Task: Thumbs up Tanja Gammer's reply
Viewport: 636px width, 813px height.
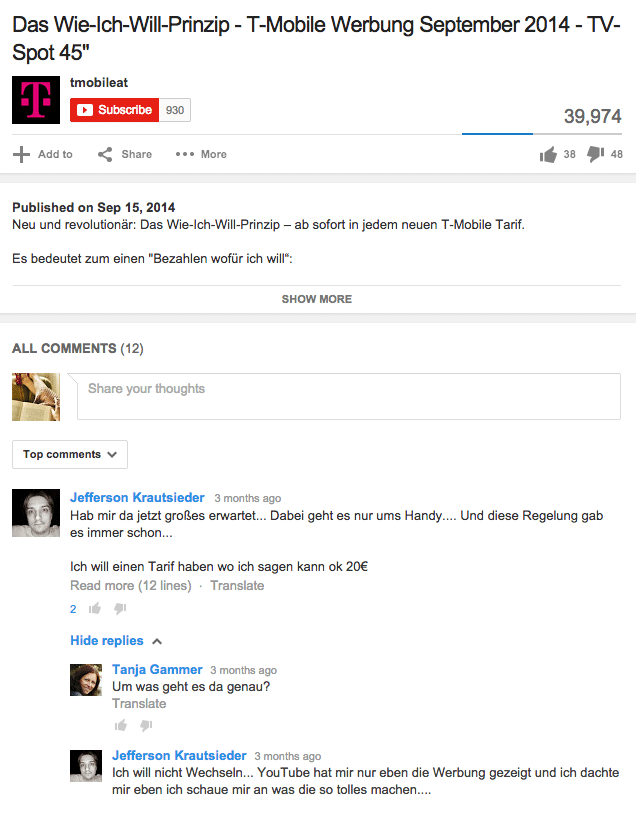Action: (121, 725)
